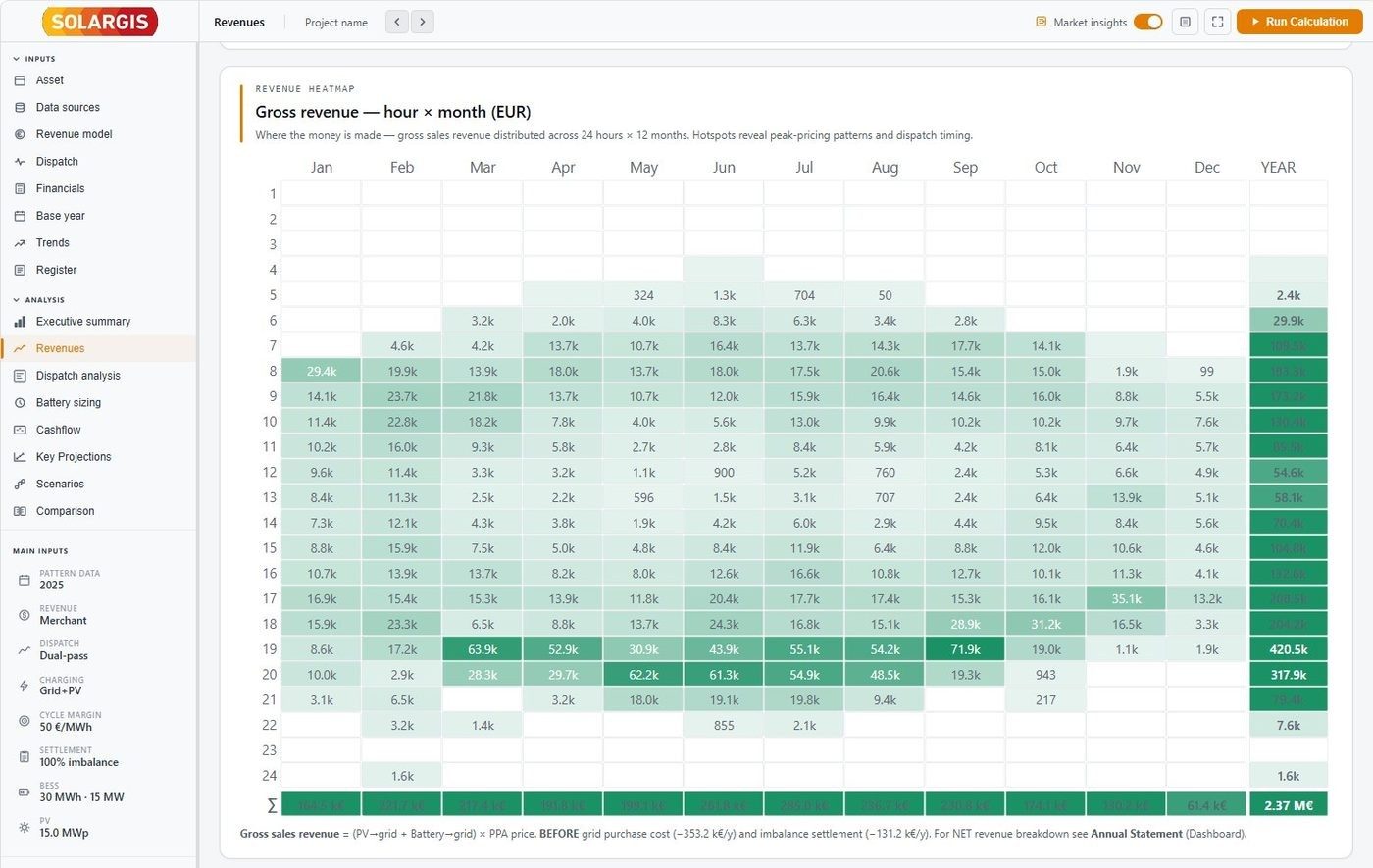Image resolution: width=1373 pixels, height=868 pixels.
Task: Click the 317.9k yearly total for hour 20
Action: point(1288,675)
